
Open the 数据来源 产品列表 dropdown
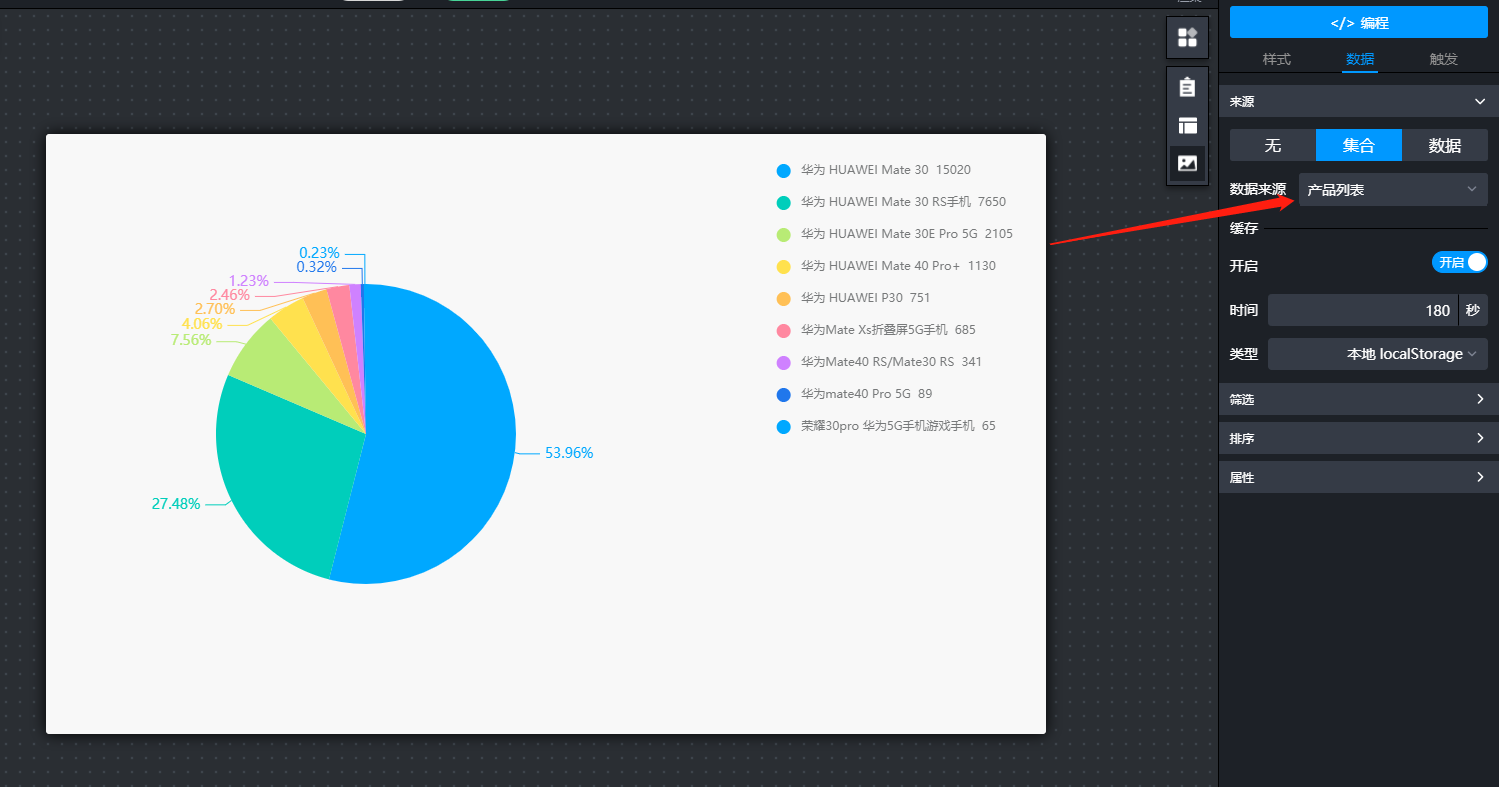1393,190
